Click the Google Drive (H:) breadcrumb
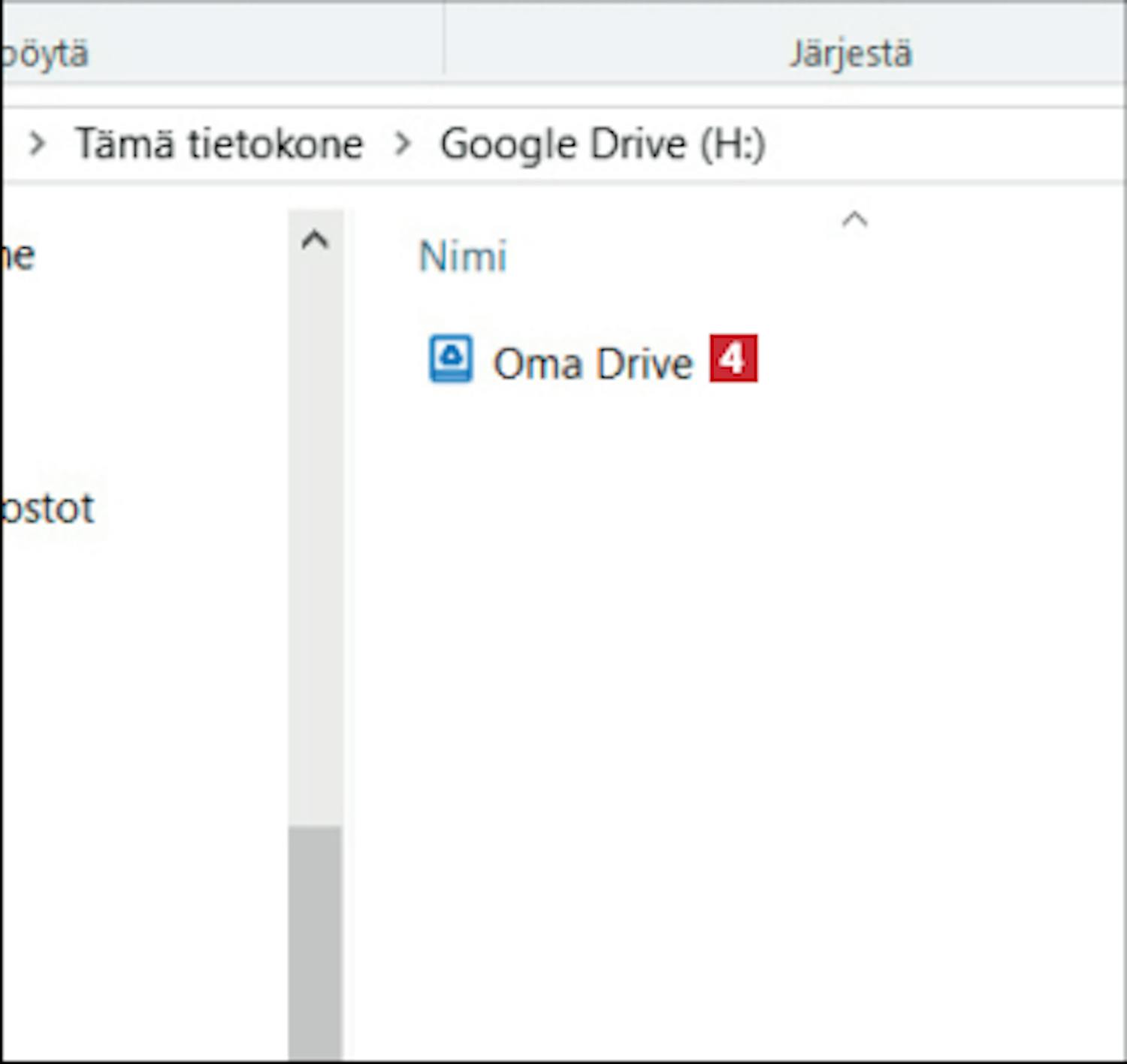 pyautogui.click(x=603, y=144)
